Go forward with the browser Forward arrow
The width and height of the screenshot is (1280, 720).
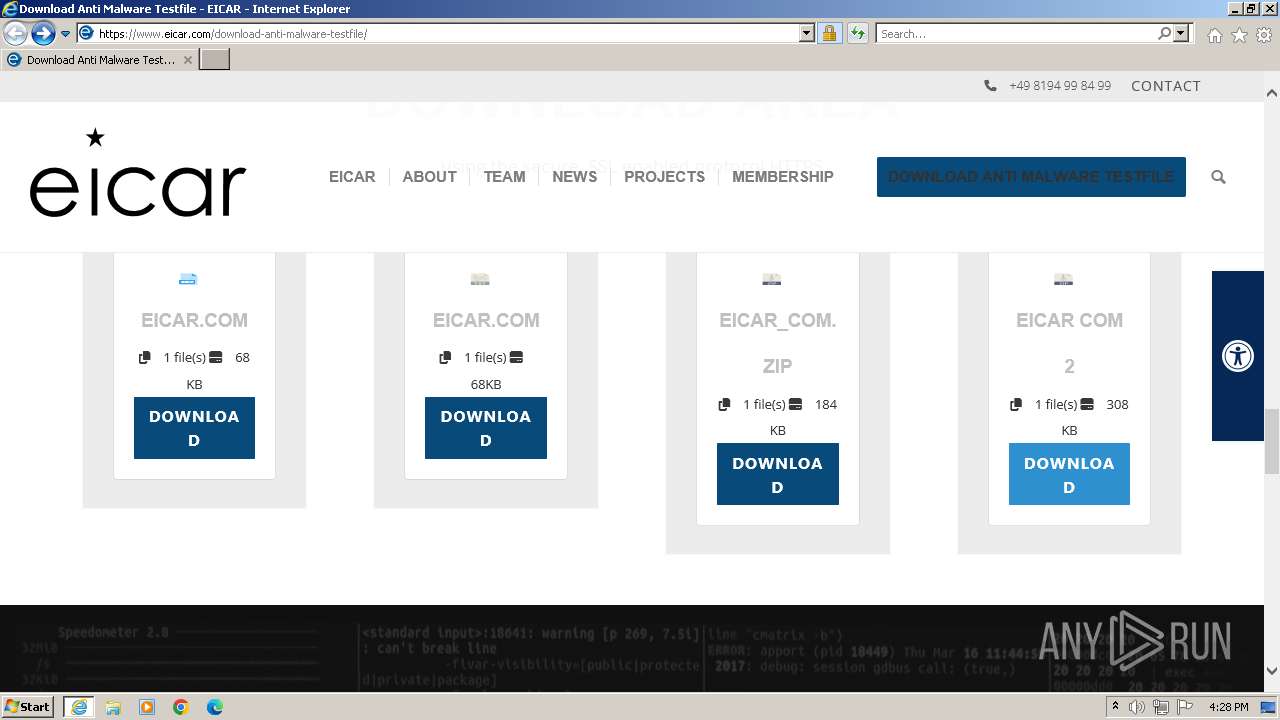(43, 34)
